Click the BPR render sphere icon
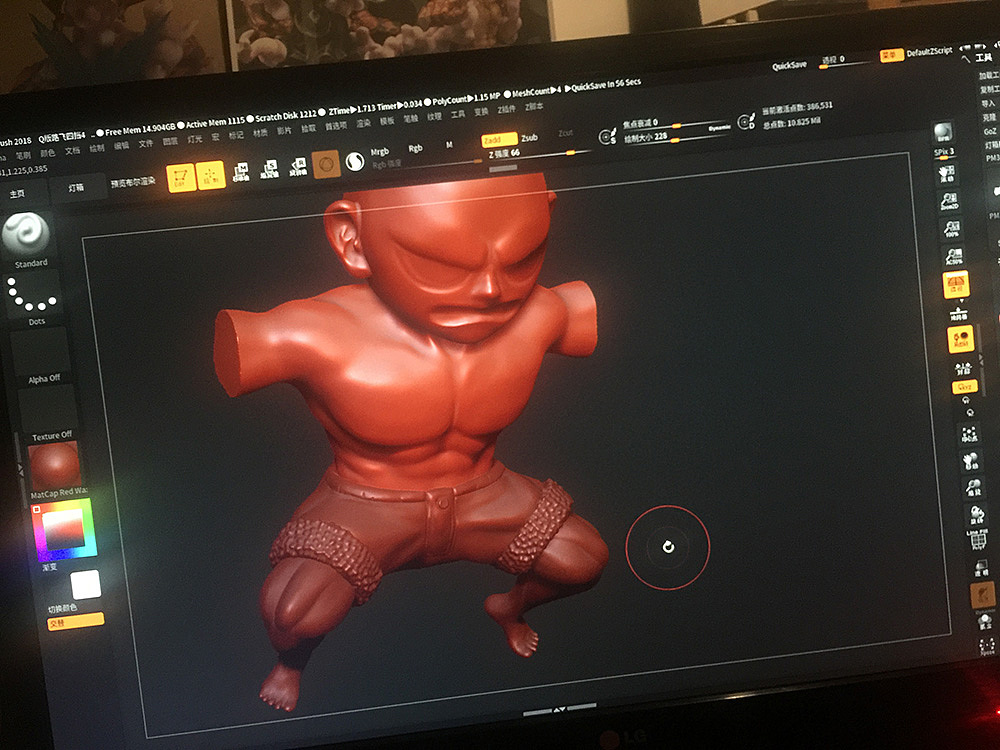The height and width of the screenshot is (750, 1000). click(x=943, y=133)
